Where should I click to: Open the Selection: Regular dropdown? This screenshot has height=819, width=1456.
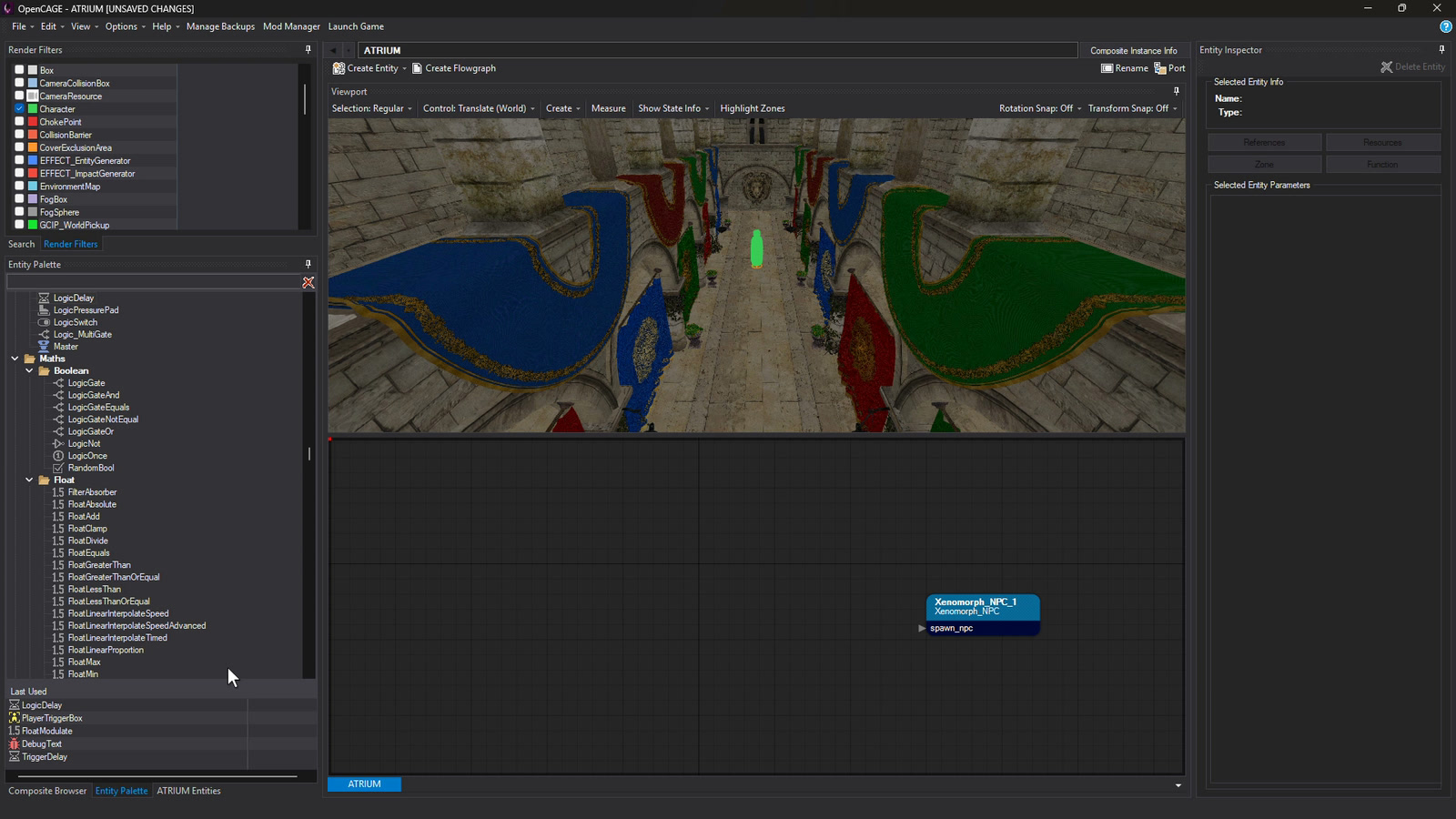[x=372, y=108]
